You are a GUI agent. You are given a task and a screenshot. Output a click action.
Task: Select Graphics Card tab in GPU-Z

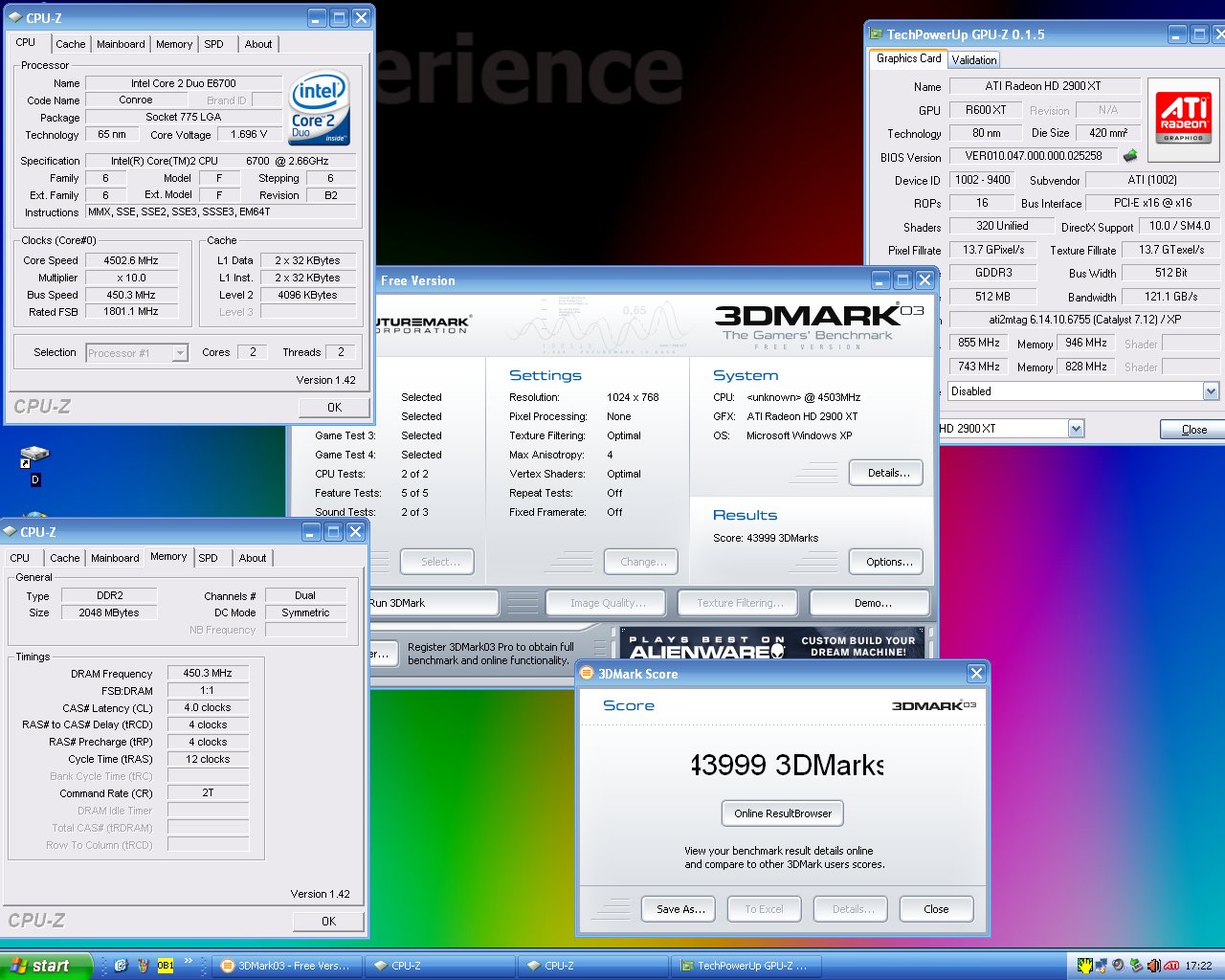[908, 58]
